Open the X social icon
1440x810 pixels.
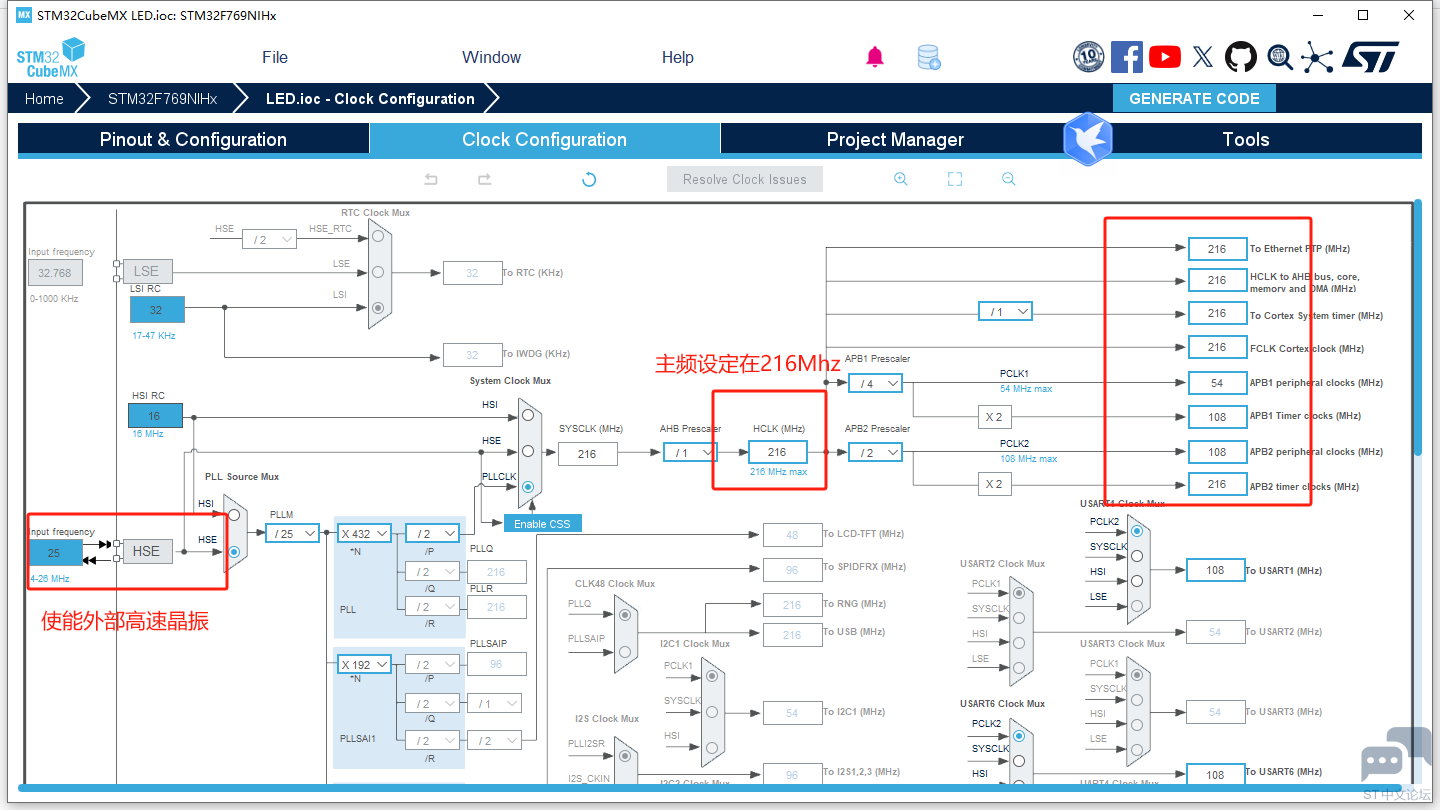coord(1203,57)
